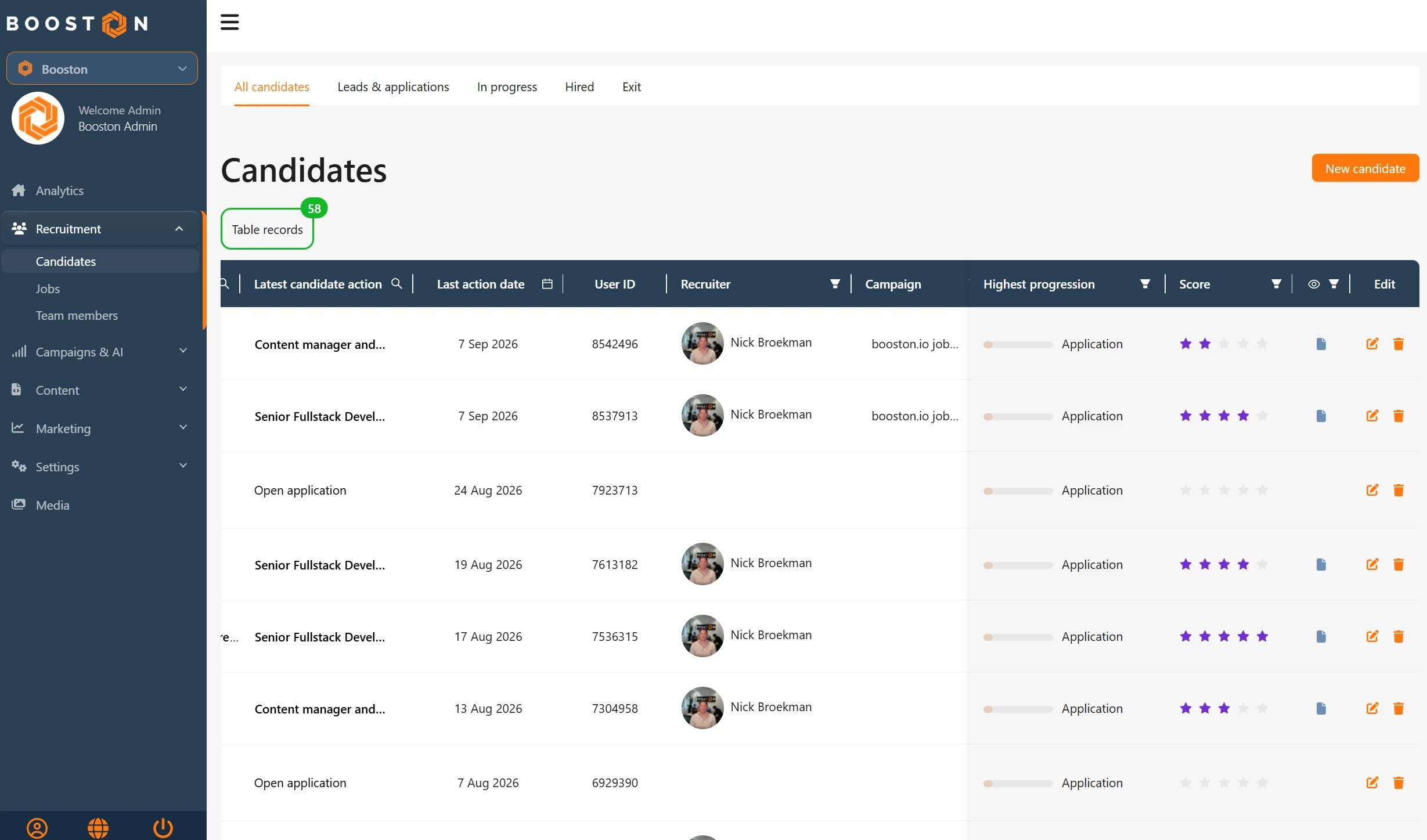Expand the Marketing menu
1427x840 pixels.
101,428
